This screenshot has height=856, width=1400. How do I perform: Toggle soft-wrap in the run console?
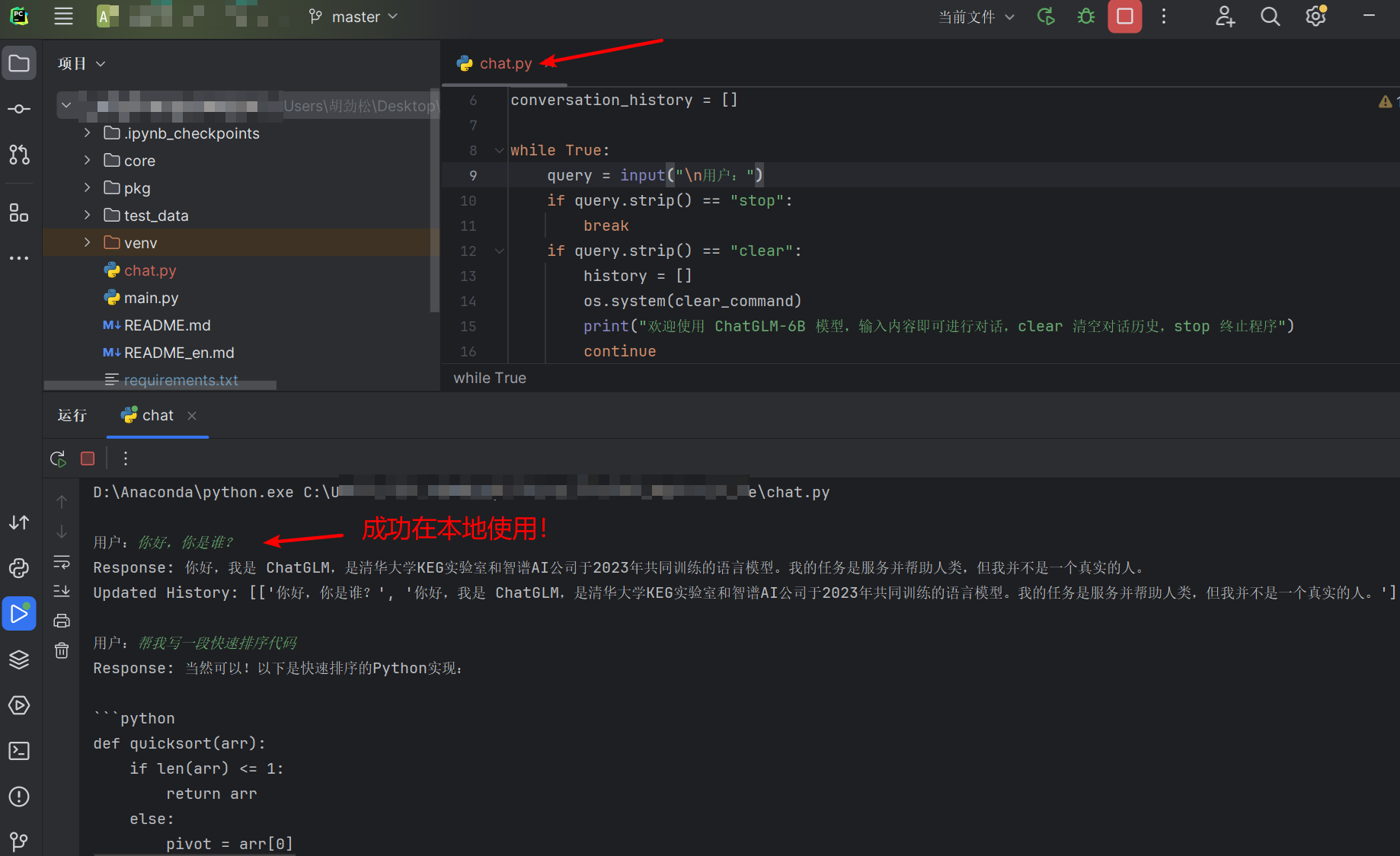[62, 562]
